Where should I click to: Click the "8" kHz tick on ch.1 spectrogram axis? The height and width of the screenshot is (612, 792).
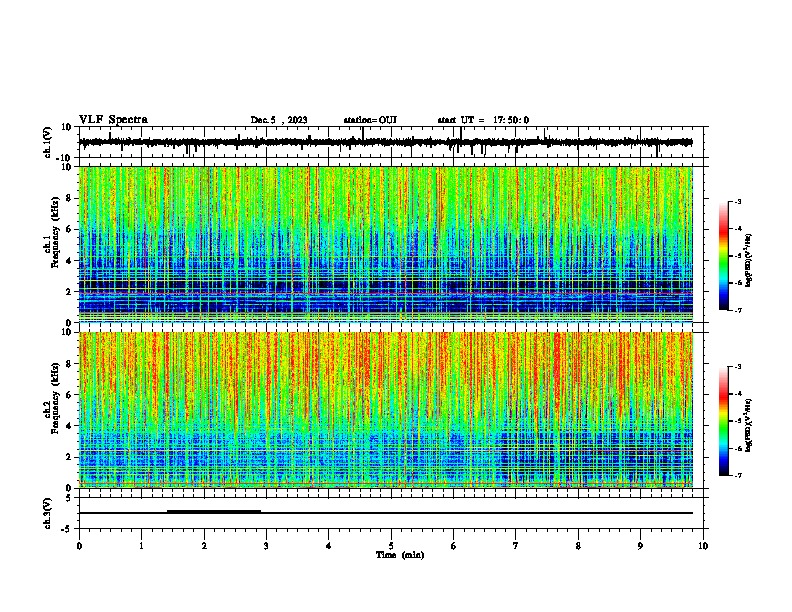70,198
